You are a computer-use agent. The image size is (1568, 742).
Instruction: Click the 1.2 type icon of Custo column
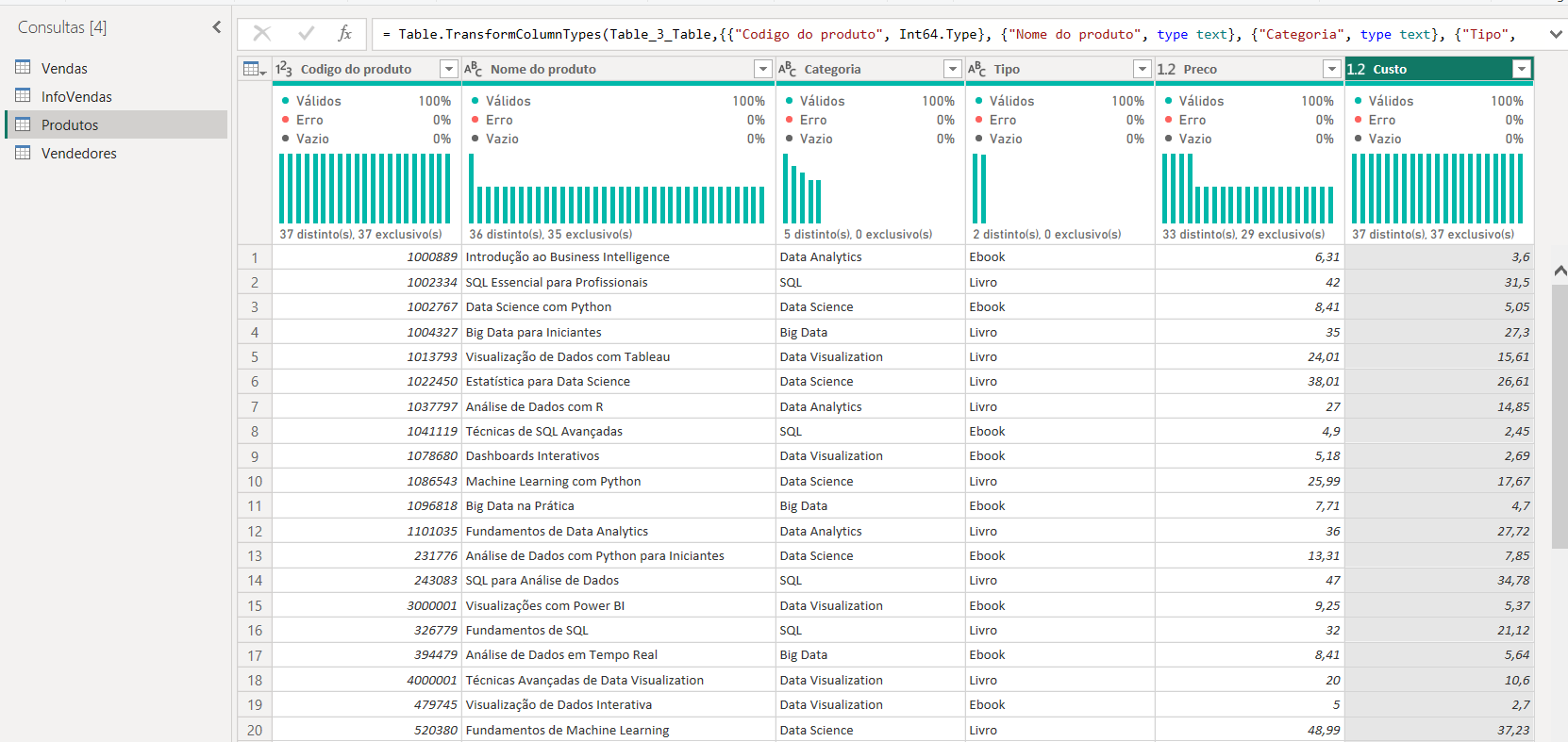pos(1357,69)
